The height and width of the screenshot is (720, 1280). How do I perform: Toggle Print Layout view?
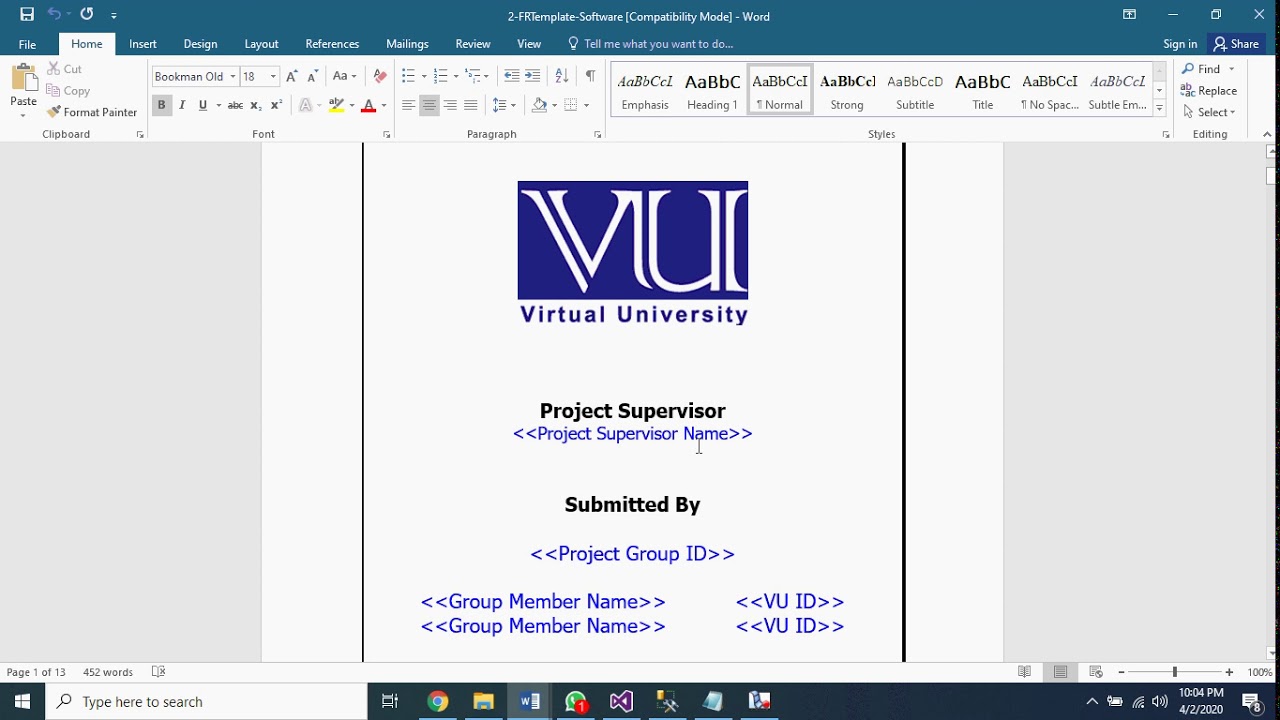[1060, 672]
